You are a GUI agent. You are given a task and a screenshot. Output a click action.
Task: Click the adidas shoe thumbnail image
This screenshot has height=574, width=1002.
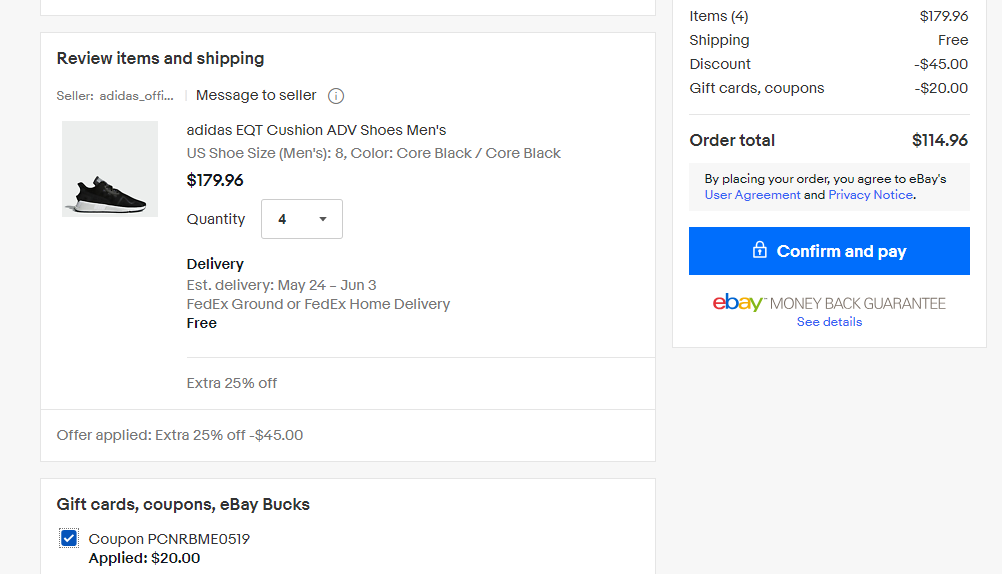(110, 169)
